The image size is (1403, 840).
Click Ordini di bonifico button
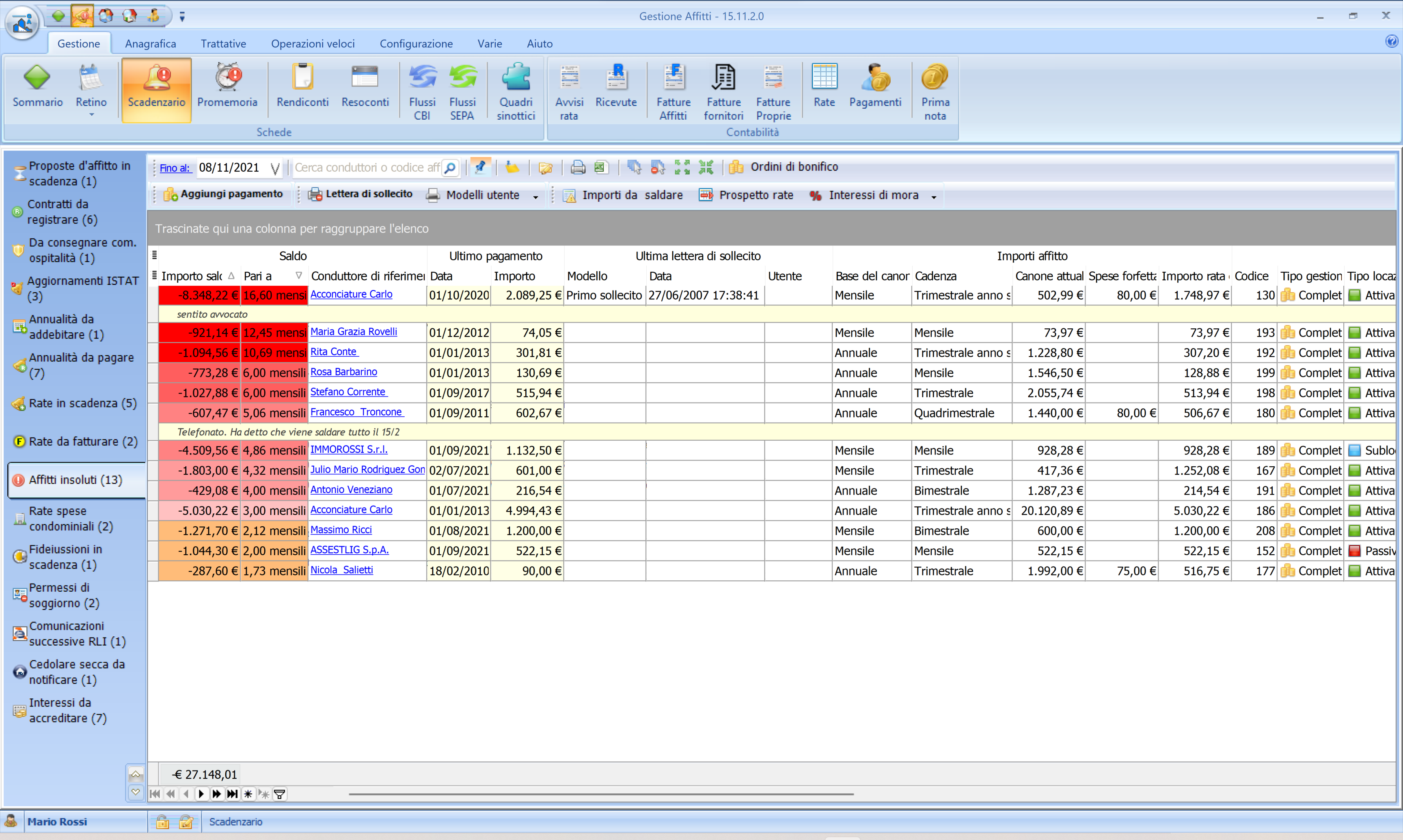tap(784, 167)
